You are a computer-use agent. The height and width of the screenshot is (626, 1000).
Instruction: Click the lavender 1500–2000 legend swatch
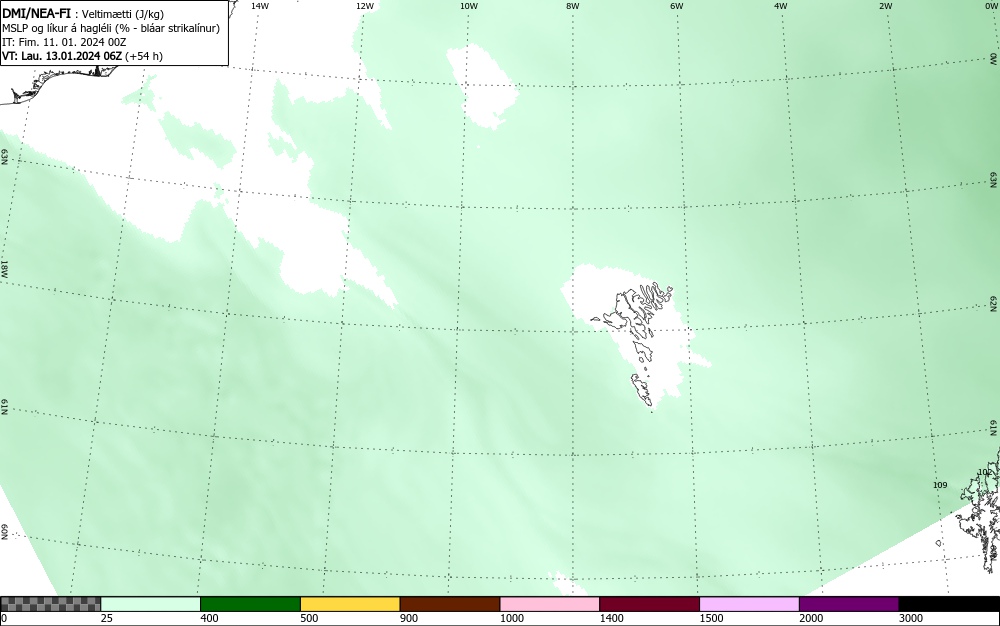[749, 604]
